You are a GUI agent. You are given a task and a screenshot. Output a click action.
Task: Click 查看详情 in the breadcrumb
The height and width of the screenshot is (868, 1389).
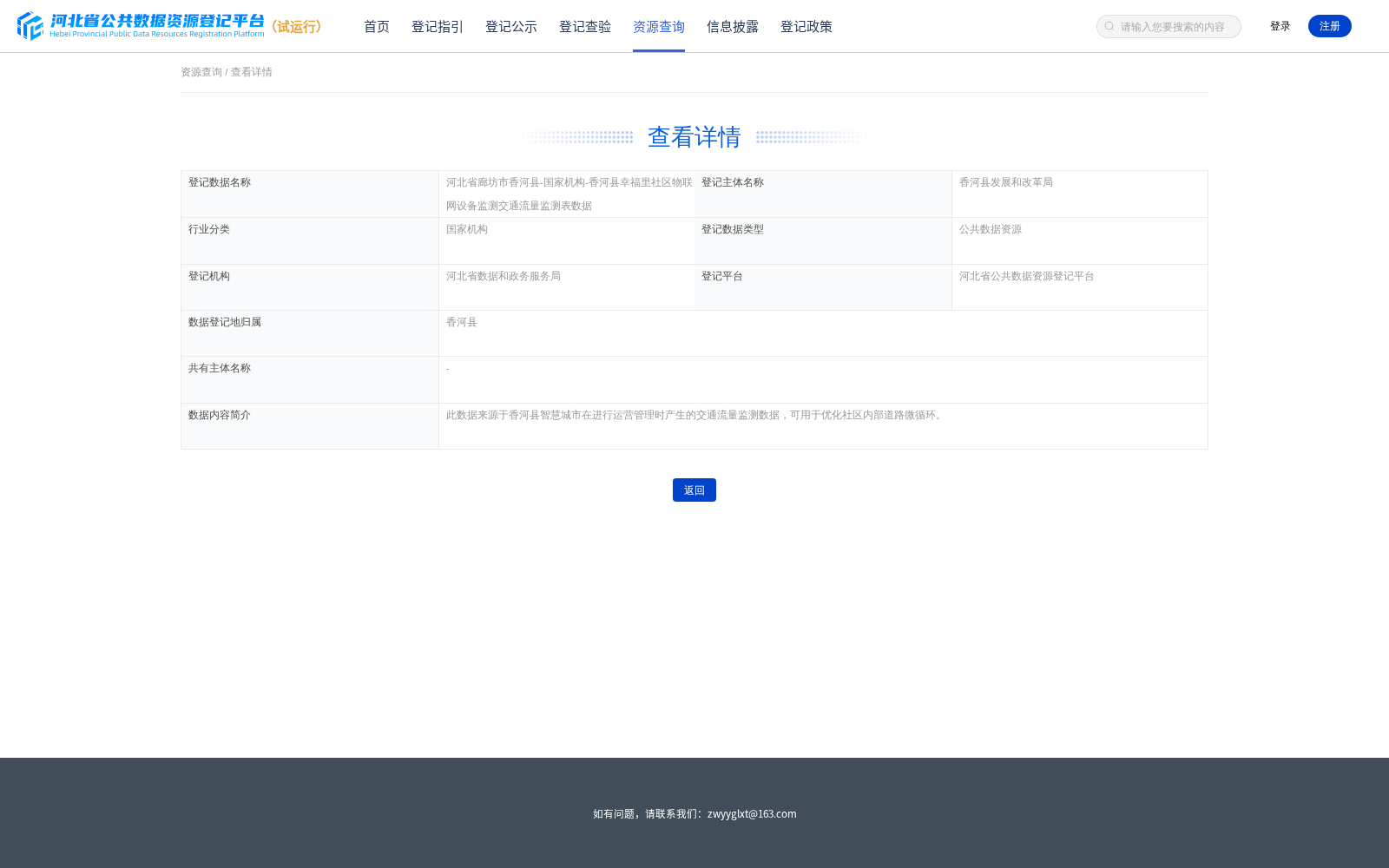pyautogui.click(x=252, y=72)
